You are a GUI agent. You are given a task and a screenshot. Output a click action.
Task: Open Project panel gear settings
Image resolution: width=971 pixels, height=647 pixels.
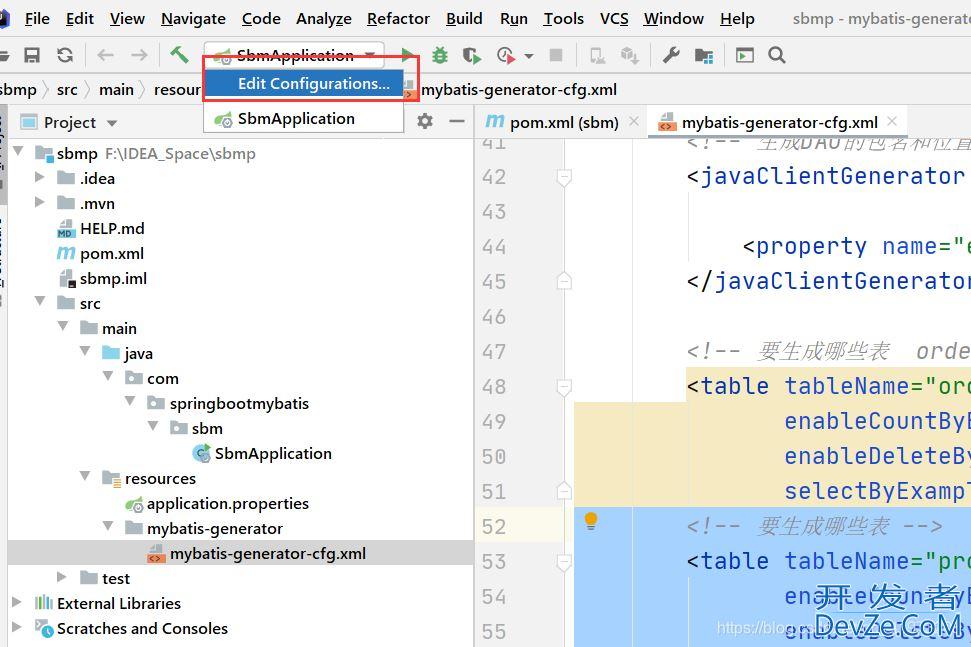pos(425,121)
